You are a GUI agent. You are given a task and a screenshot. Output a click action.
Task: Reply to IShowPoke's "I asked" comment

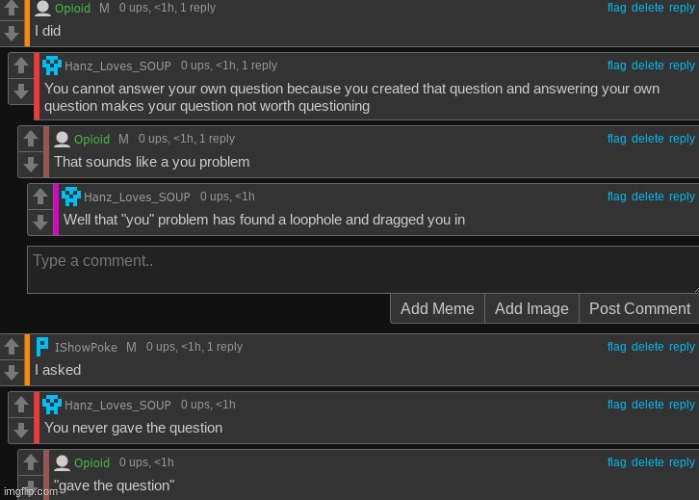682,347
